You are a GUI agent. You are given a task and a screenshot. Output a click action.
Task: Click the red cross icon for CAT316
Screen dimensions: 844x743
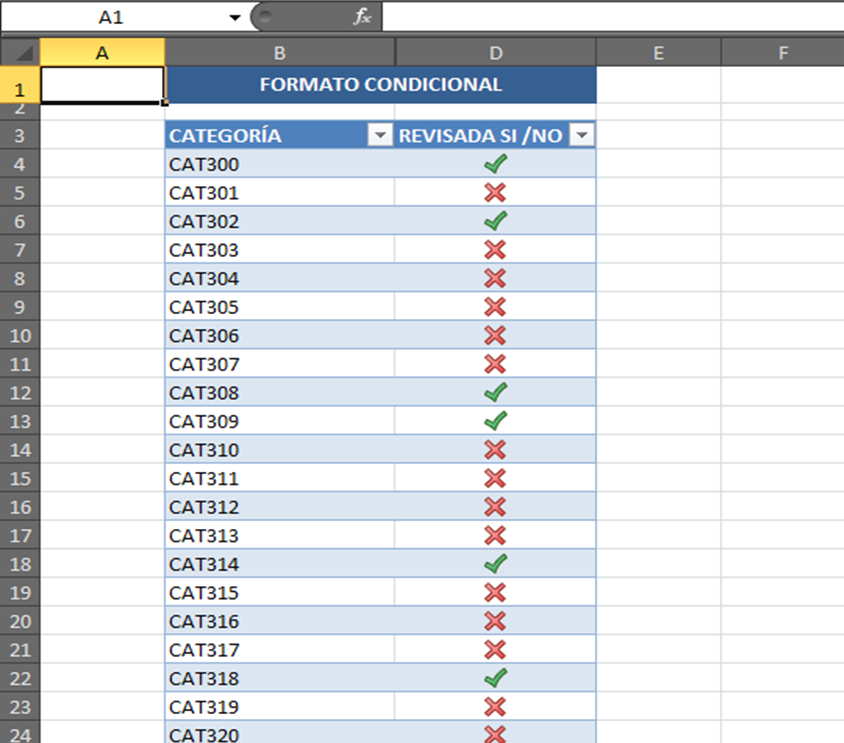495,621
